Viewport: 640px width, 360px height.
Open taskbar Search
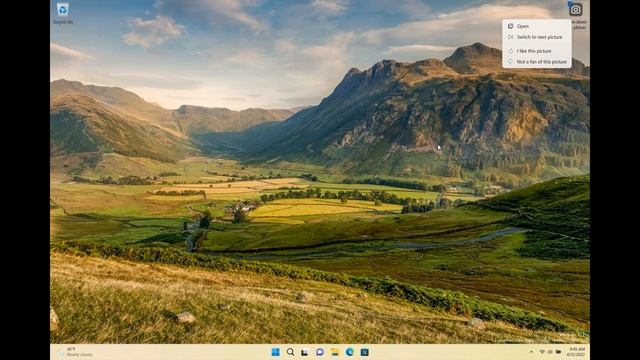pyautogui.click(x=290, y=352)
